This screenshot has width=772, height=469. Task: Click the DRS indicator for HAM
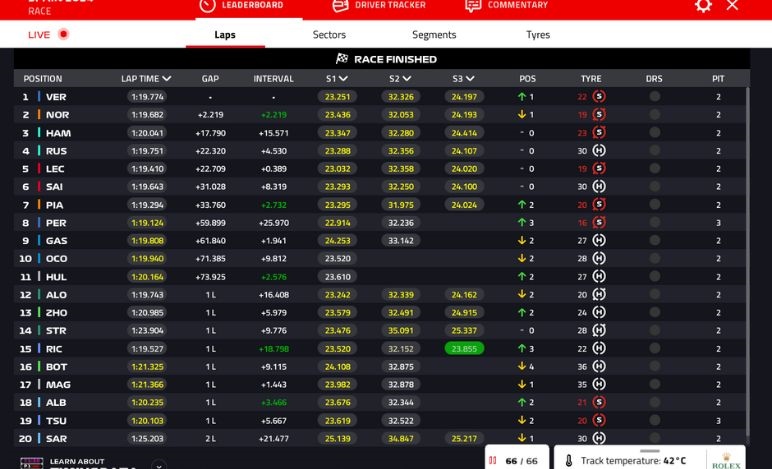point(654,133)
